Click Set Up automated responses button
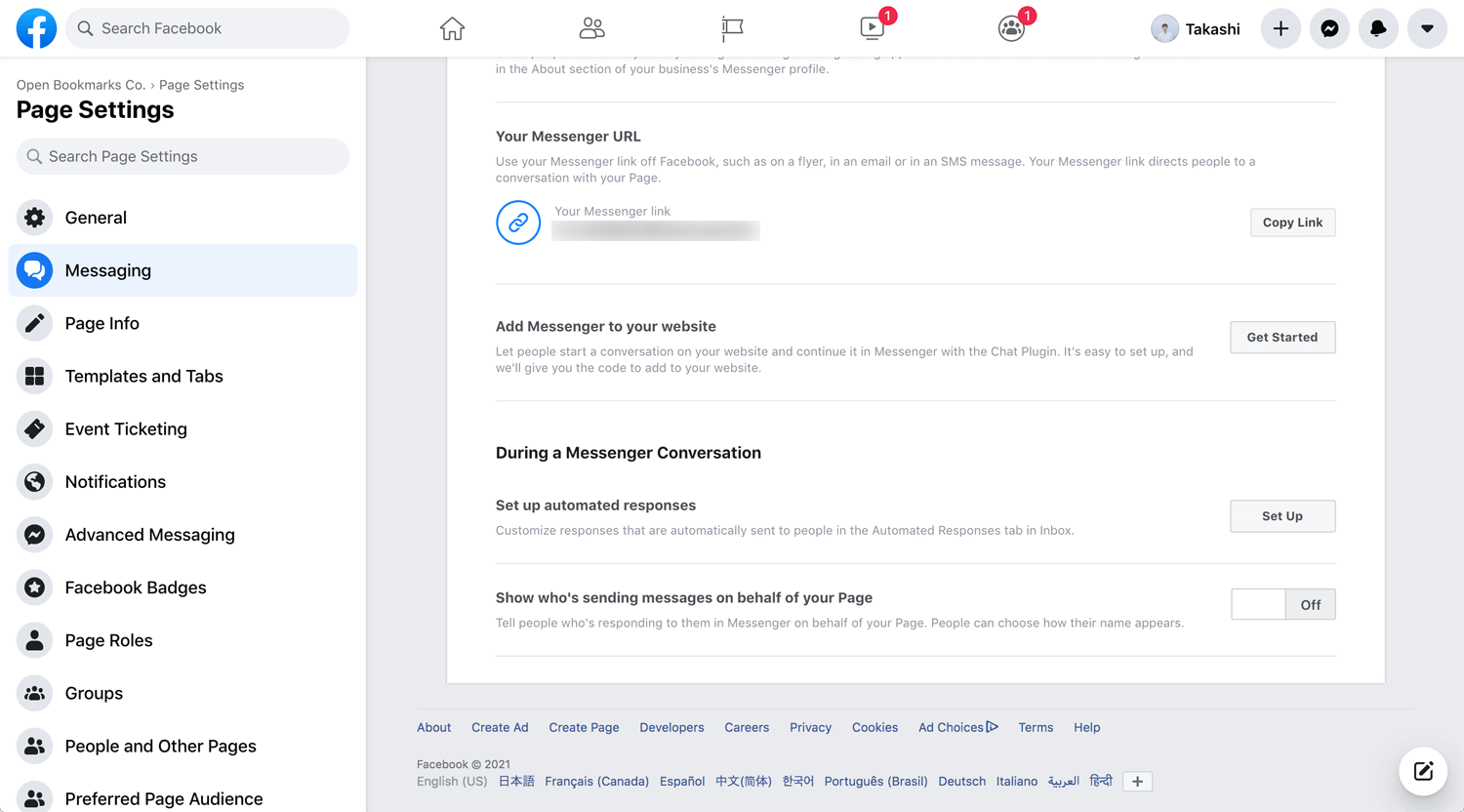The image size is (1464, 812). click(x=1282, y=515)
